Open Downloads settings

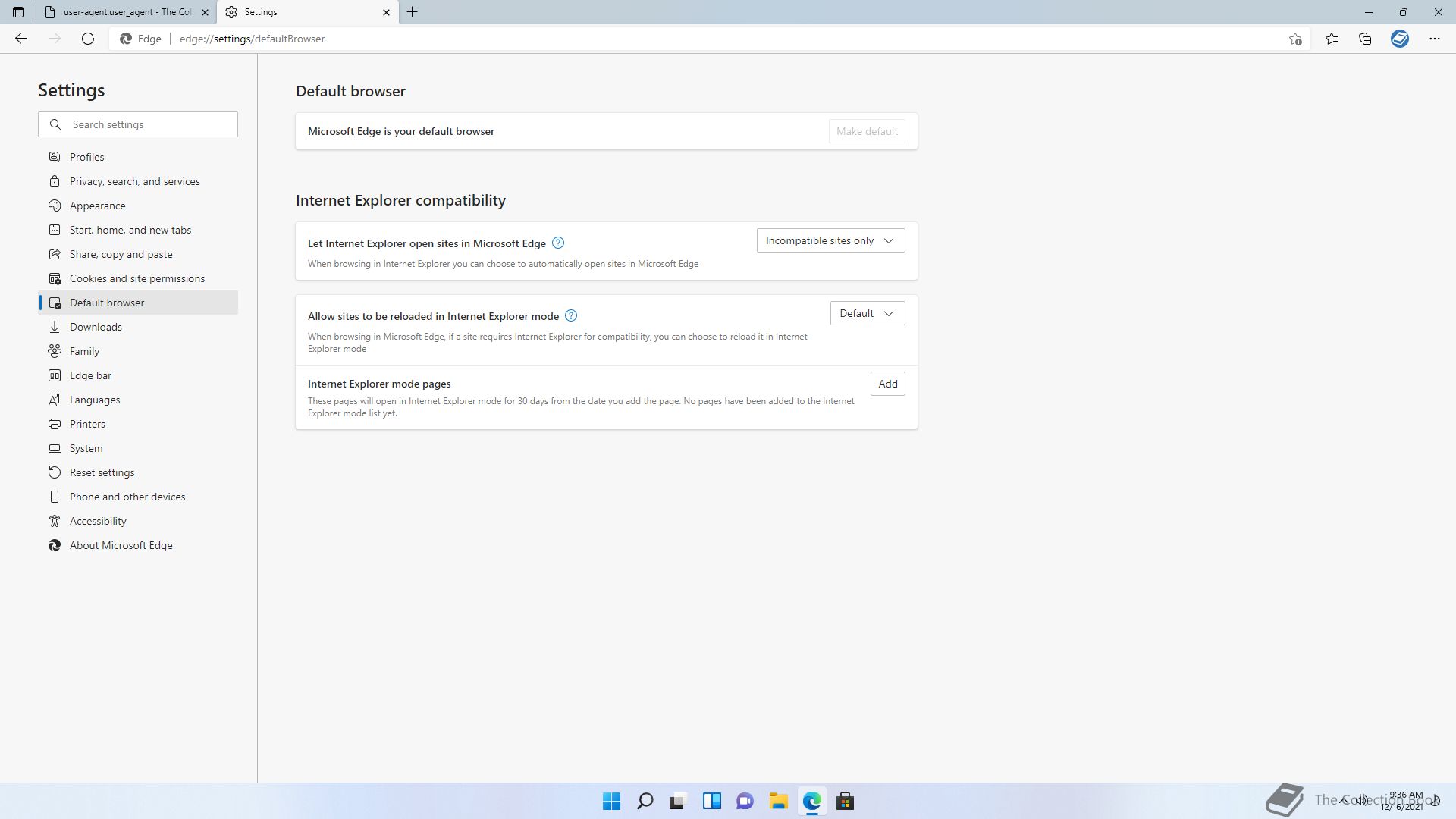tap(138, 327)
